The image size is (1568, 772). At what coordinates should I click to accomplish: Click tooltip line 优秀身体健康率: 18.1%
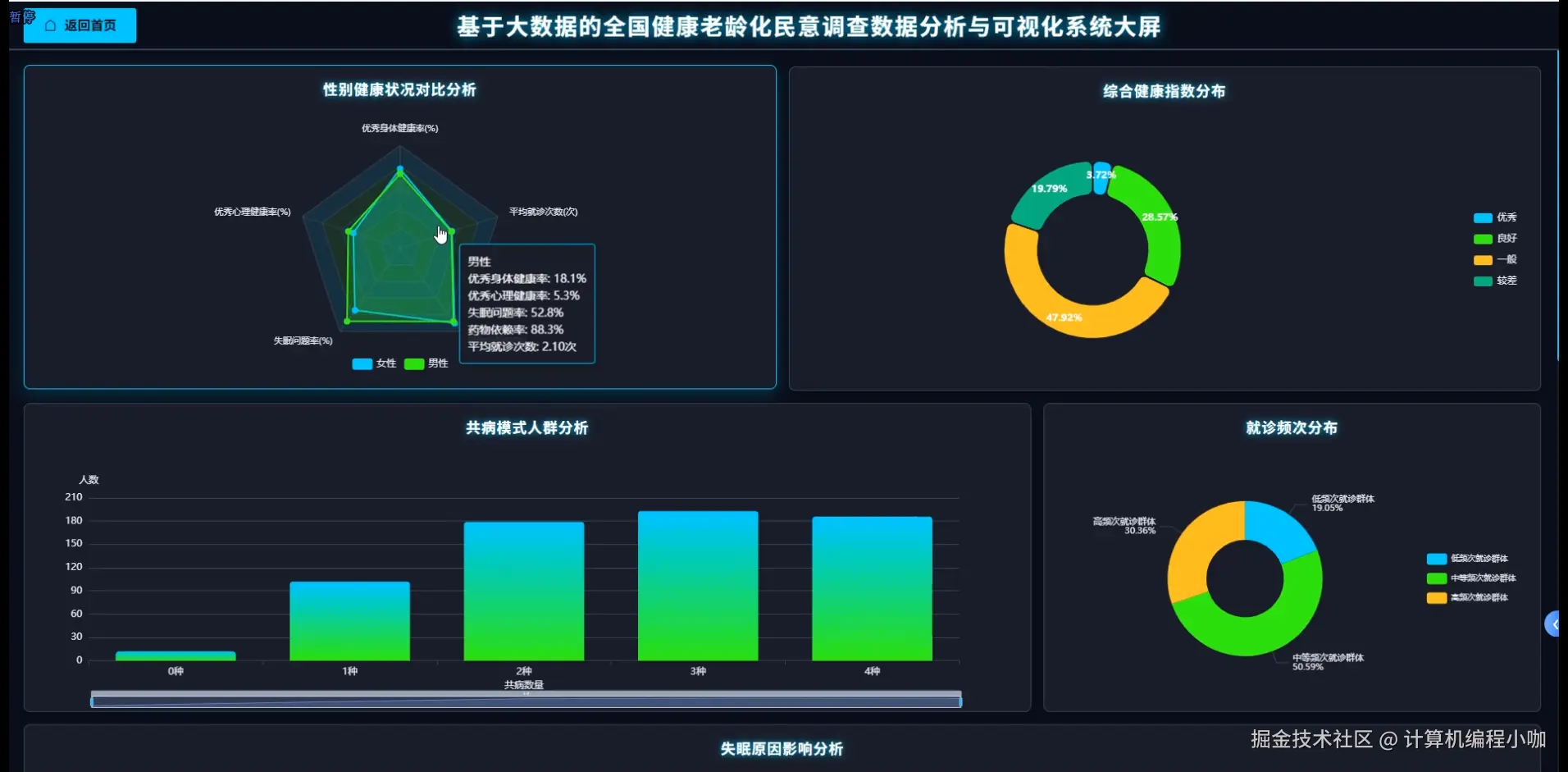(527, 279)
